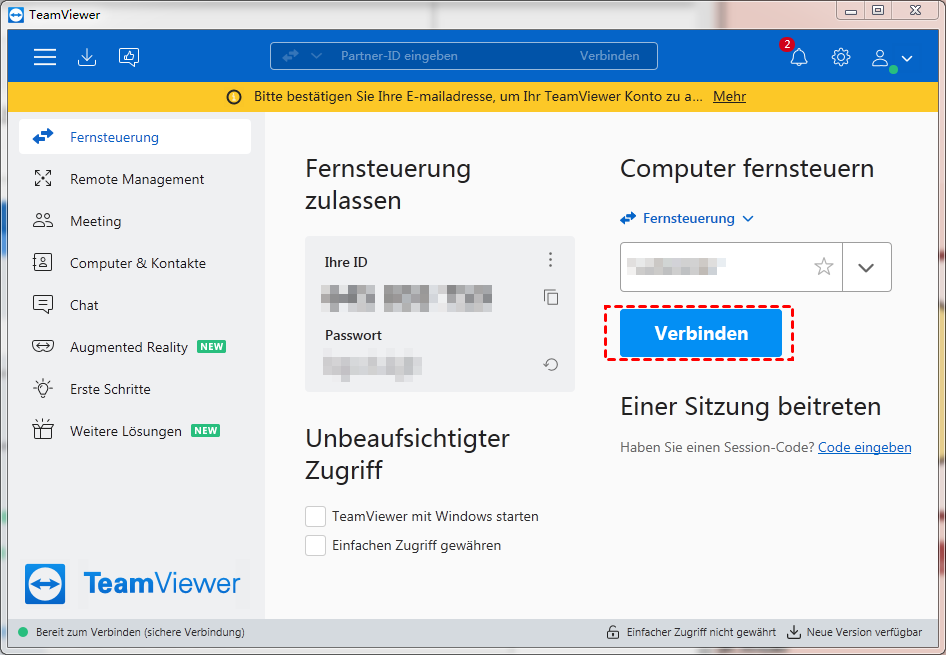Open the Fernsteuerung connection mode dropdown
The width and height of the screenshot is (946, 655).
coord(688,218)
